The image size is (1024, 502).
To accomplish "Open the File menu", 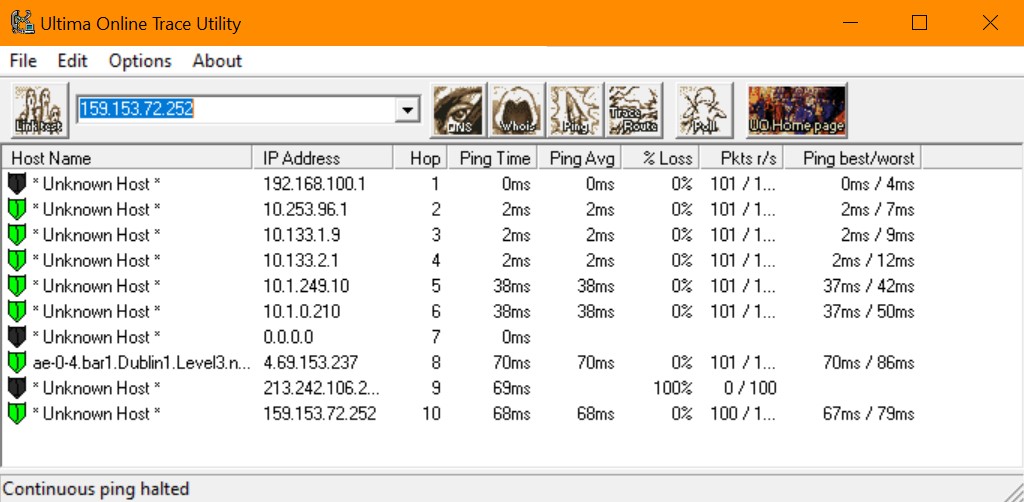I will pos(23,61).
